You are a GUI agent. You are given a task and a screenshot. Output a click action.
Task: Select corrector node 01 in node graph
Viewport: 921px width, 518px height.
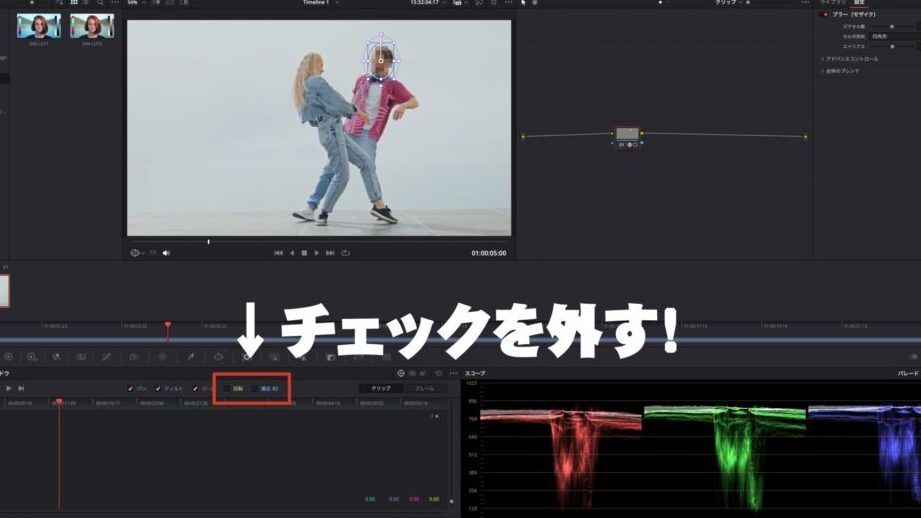627,134
